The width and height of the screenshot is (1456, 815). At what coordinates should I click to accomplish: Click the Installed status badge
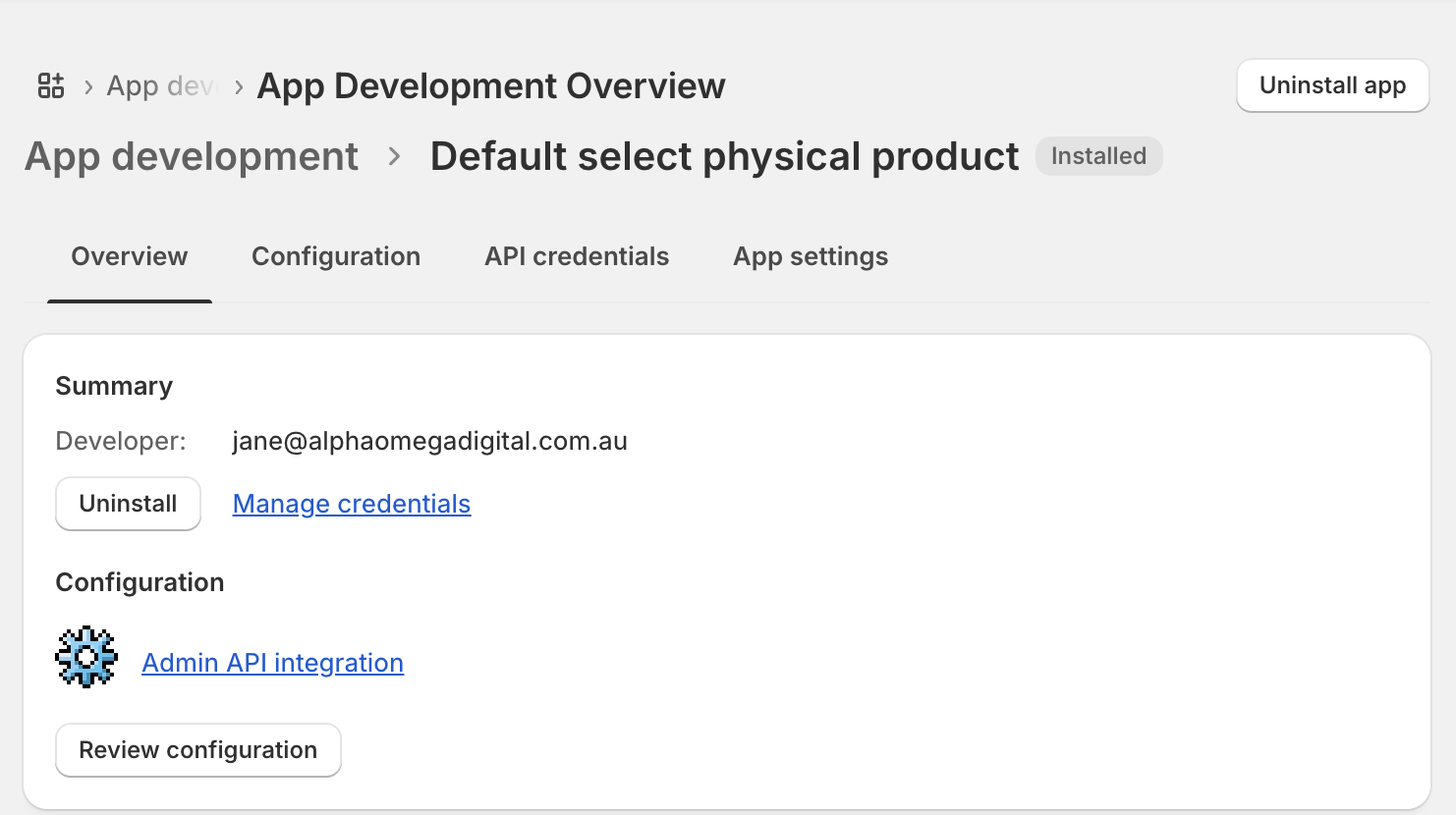tap(1098, 155)
